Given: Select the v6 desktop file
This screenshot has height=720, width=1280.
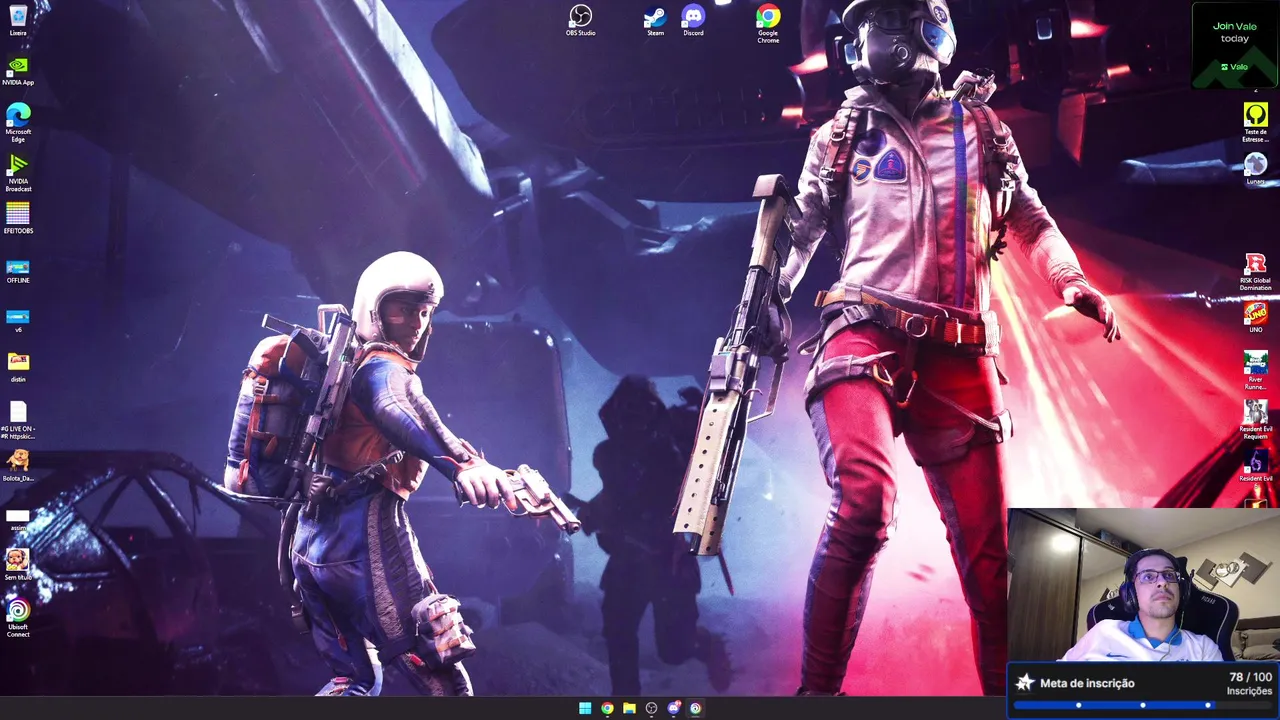Looking at the screenshot, I should [18, 321].
